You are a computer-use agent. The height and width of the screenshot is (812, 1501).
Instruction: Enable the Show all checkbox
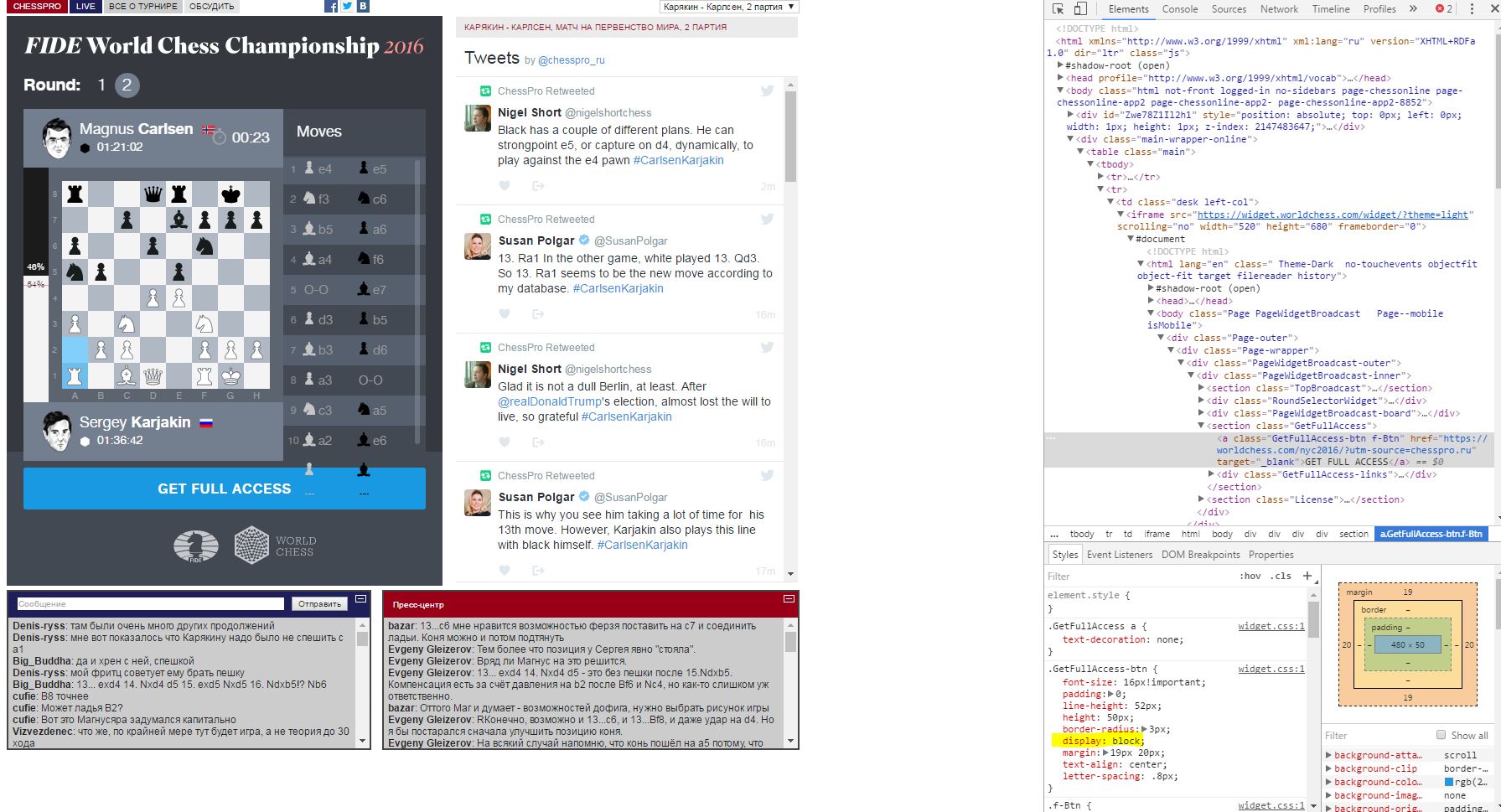click(1441, 735)
